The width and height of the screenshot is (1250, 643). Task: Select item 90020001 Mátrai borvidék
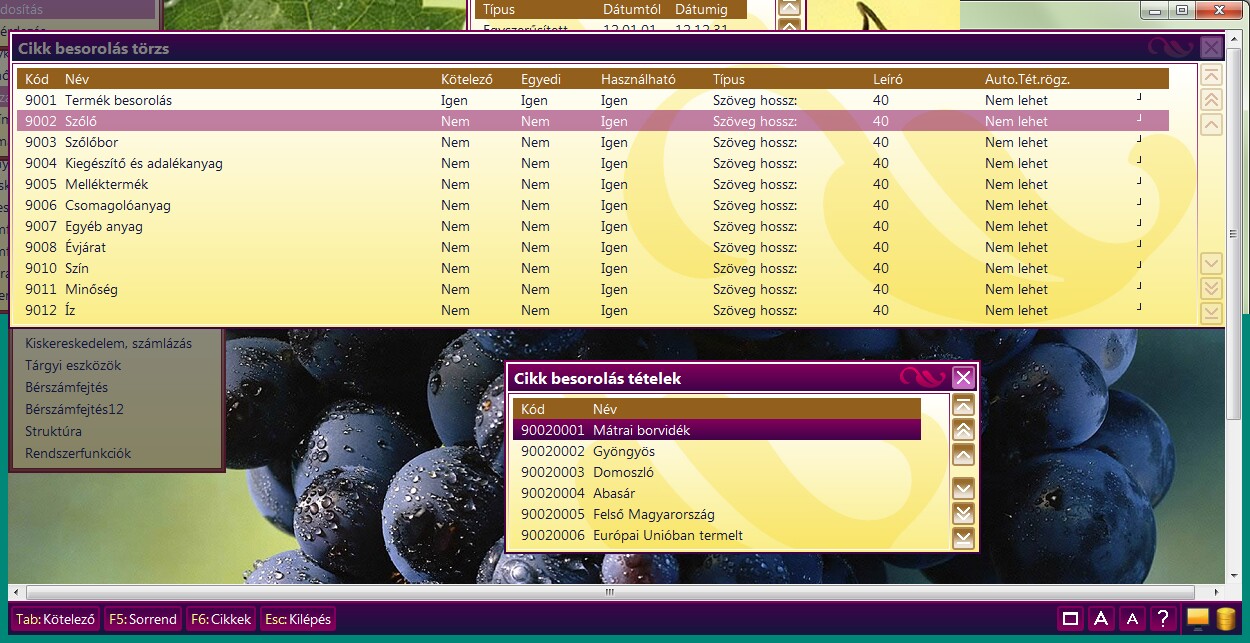pyautogui.click(x=716, y=430)
